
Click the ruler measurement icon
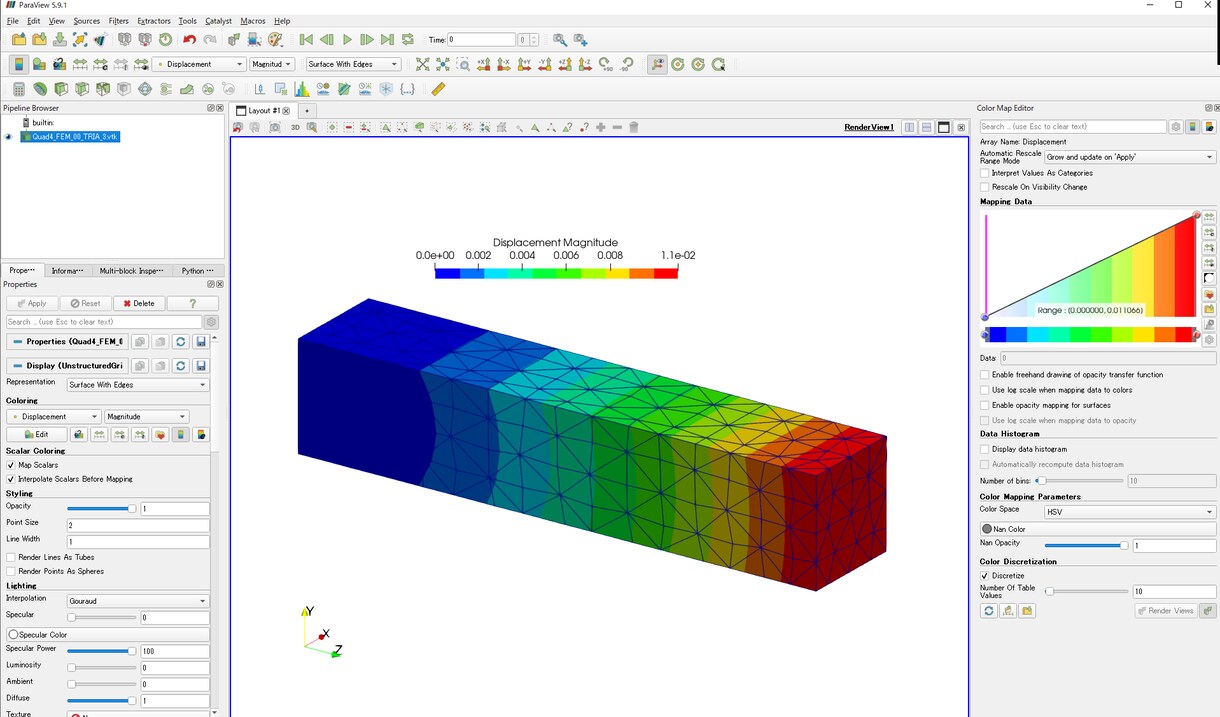click(438, 89)
